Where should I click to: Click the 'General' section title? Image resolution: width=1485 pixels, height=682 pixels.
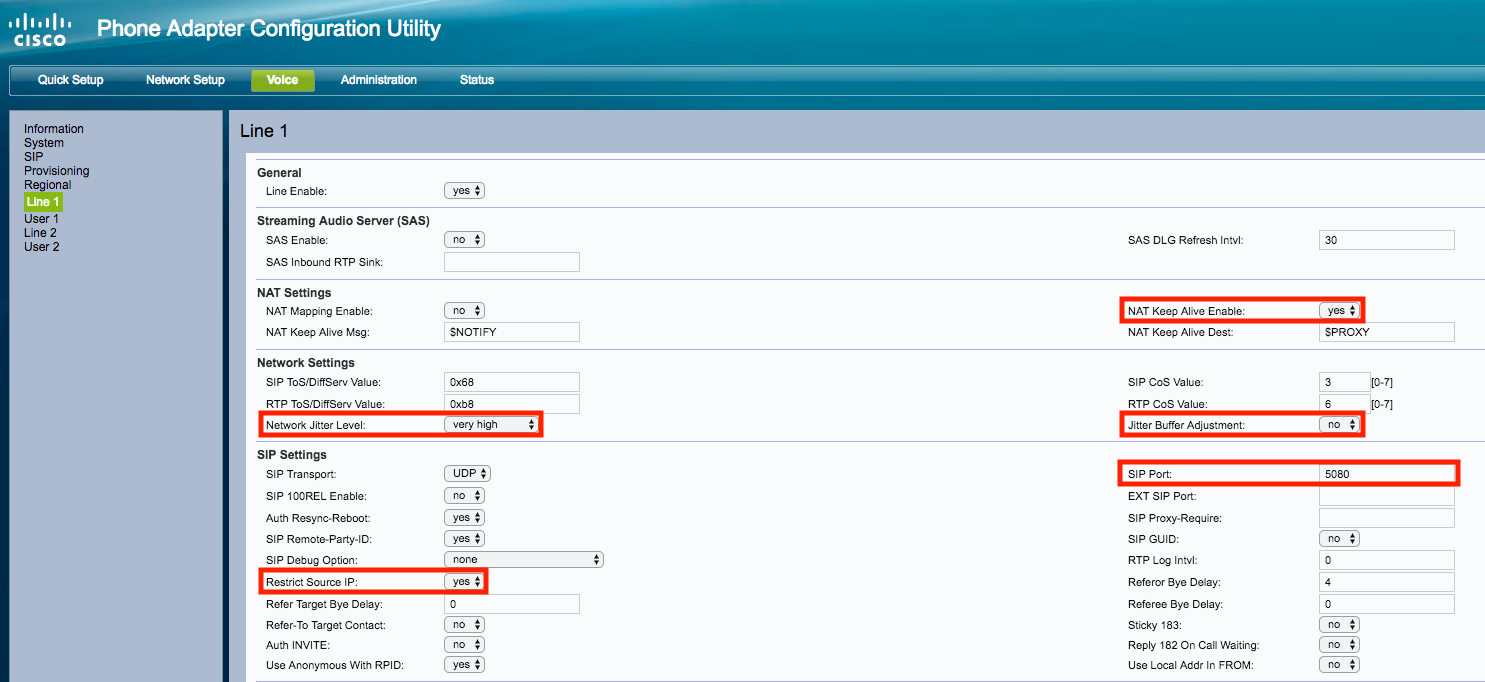pyautogui.click(x=279, y=173)
